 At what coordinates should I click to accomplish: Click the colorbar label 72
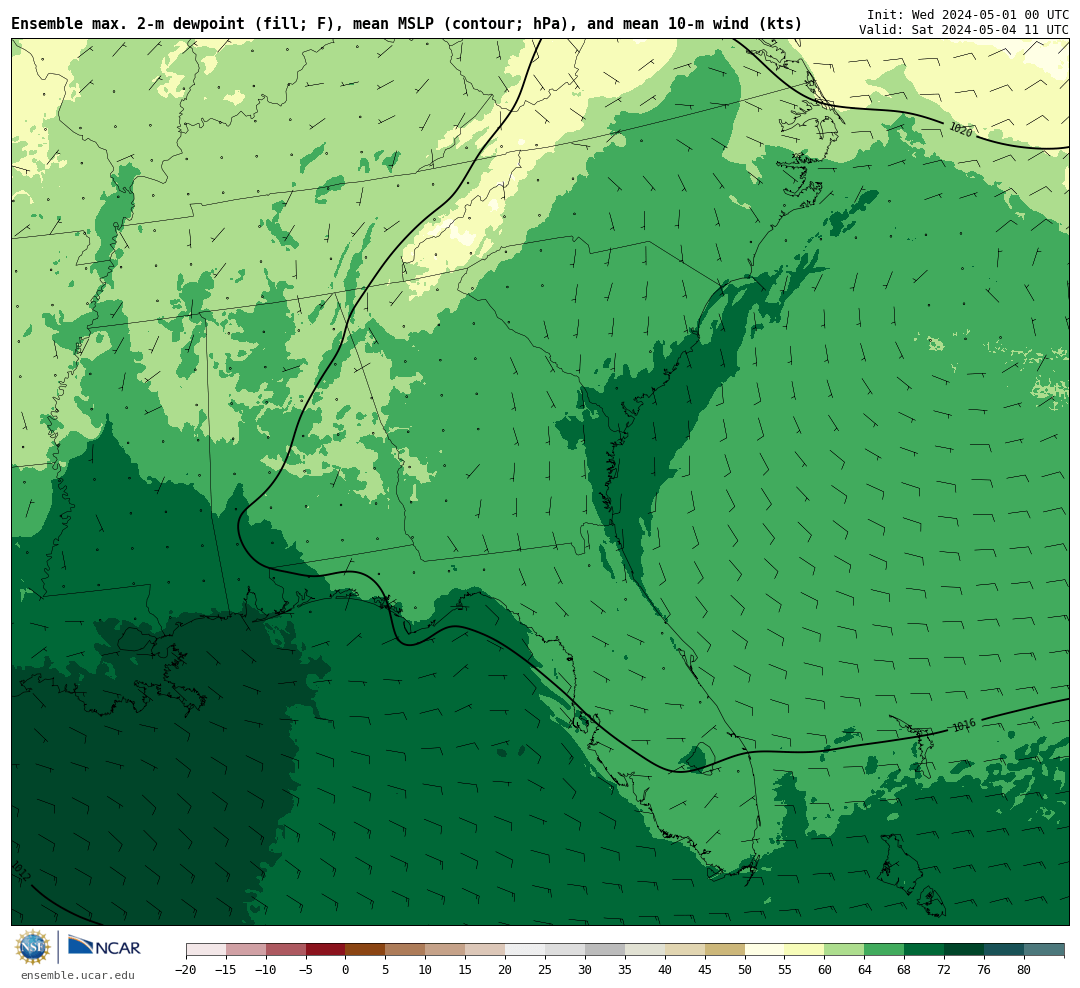[944, 970]
